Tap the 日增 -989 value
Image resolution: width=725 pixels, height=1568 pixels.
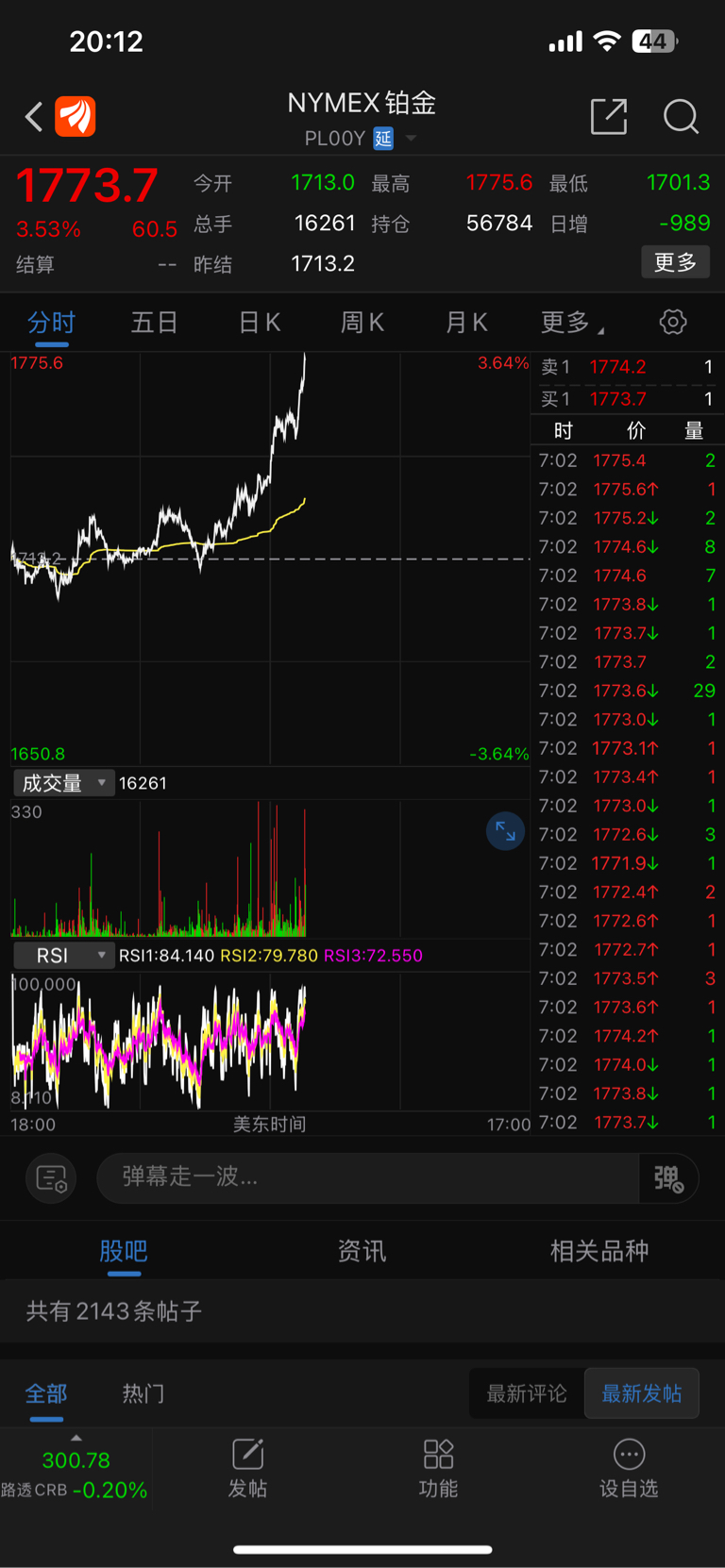click(x=684, y=224)
